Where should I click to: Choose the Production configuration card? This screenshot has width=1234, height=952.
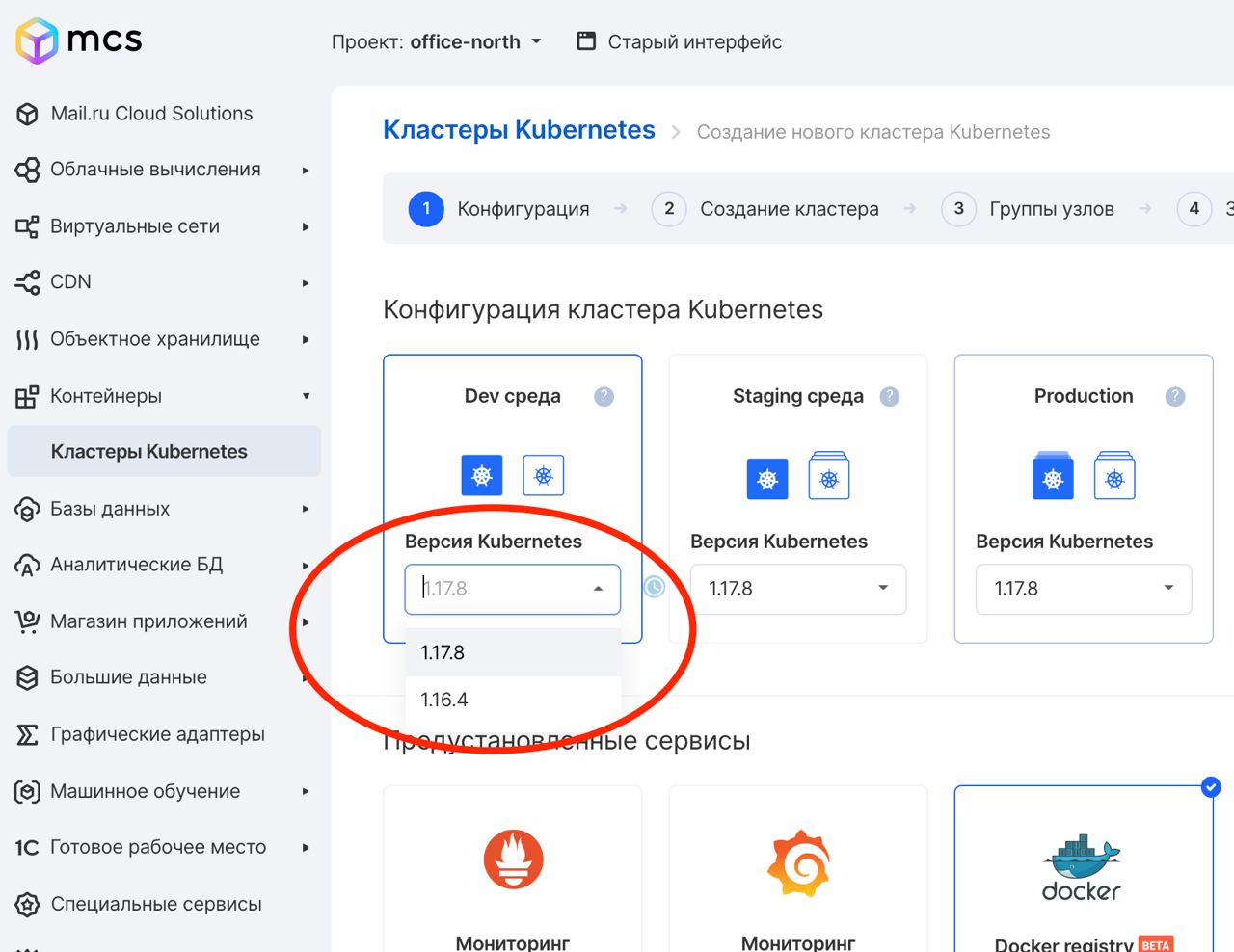click(1084, 498)
